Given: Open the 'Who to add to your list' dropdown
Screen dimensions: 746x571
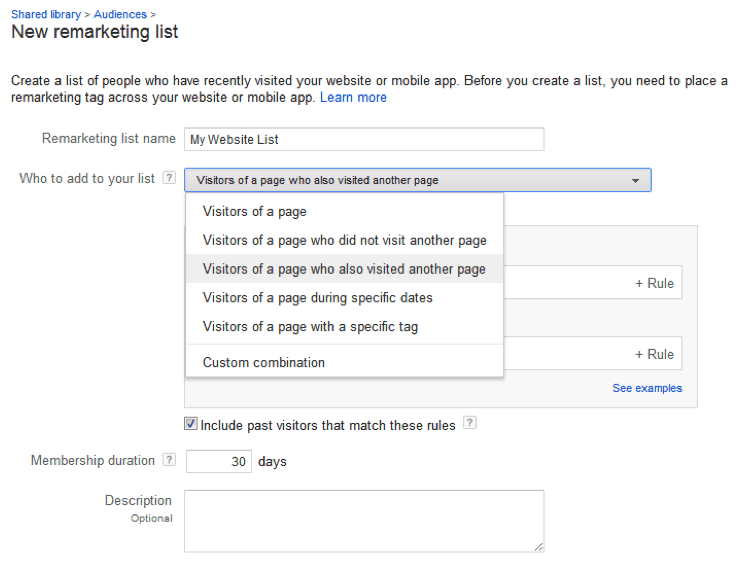Looking at the screenshot, I should (x=417, y=180).
